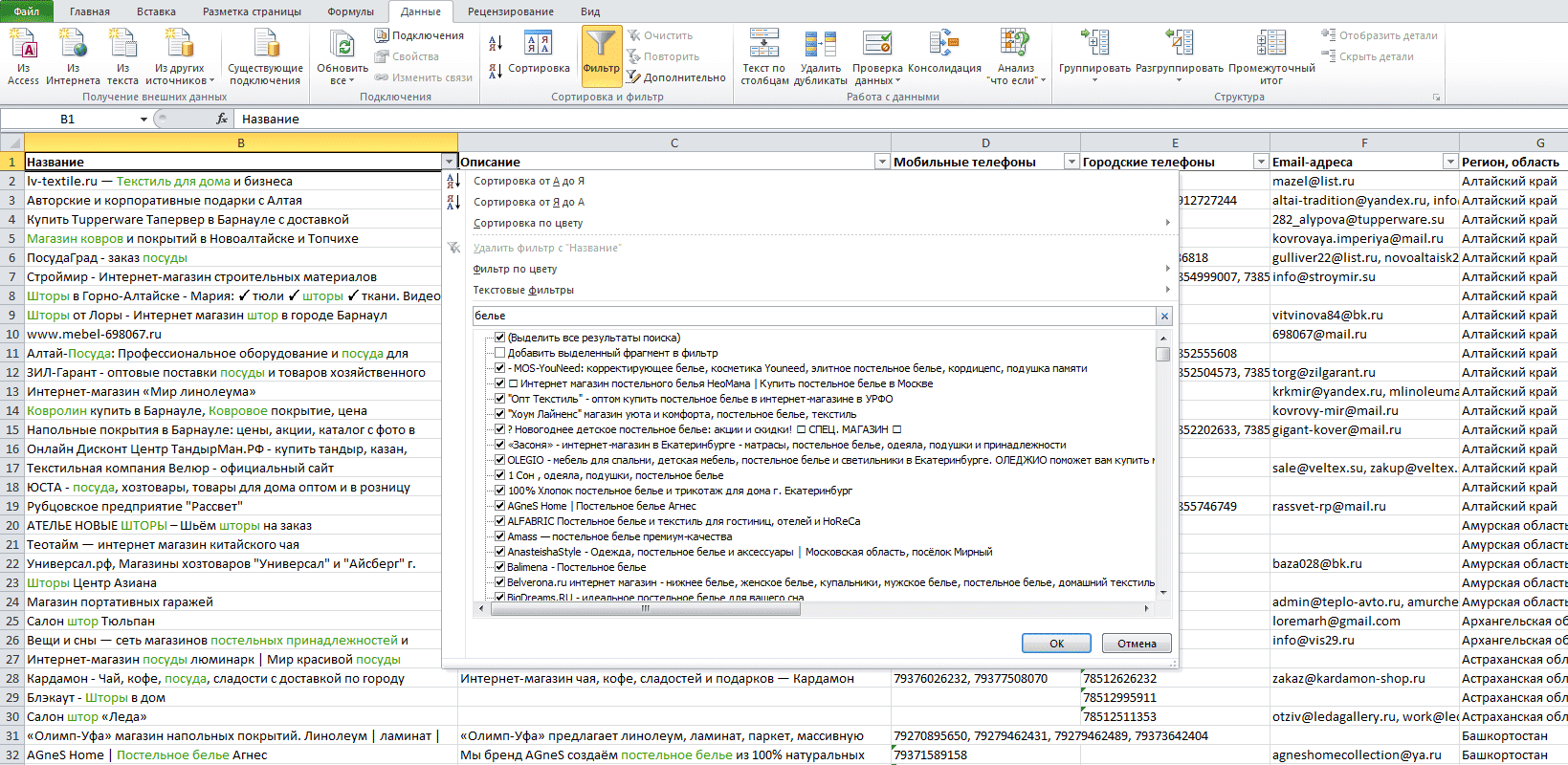Open the 'Описание' column filter dropdown
Screen dimensions: 1568x765
(882, 162)
